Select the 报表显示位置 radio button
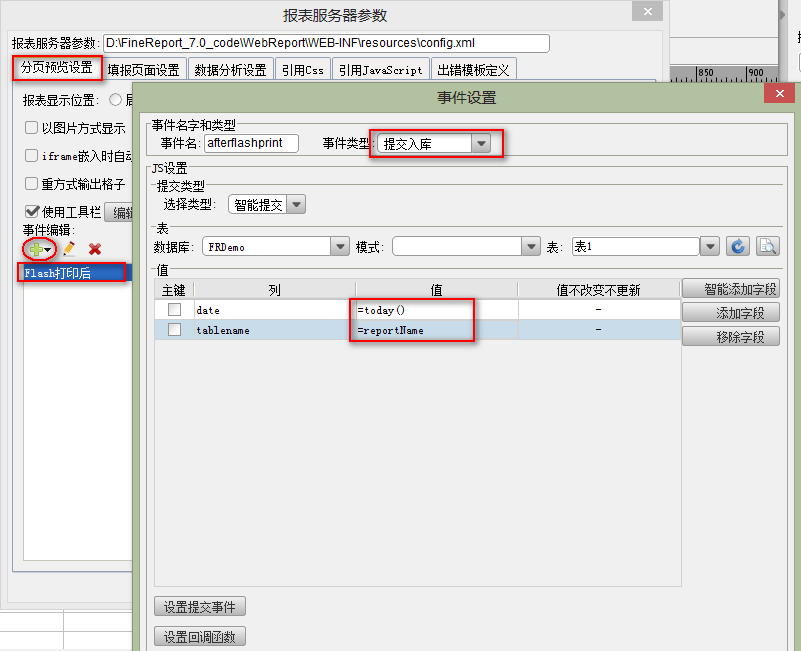Screen dimensions: 801x651 pos(115,100)
